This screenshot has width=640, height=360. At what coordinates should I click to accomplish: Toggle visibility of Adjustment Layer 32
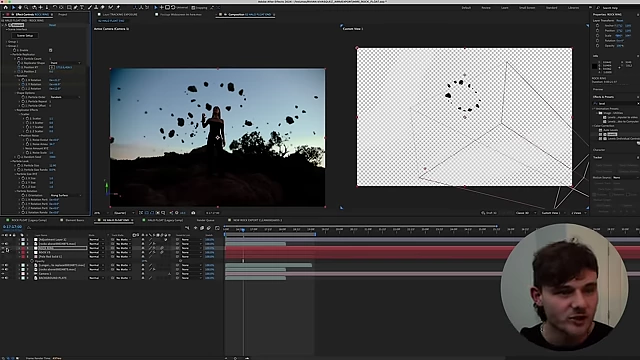[x=2, y=240]
